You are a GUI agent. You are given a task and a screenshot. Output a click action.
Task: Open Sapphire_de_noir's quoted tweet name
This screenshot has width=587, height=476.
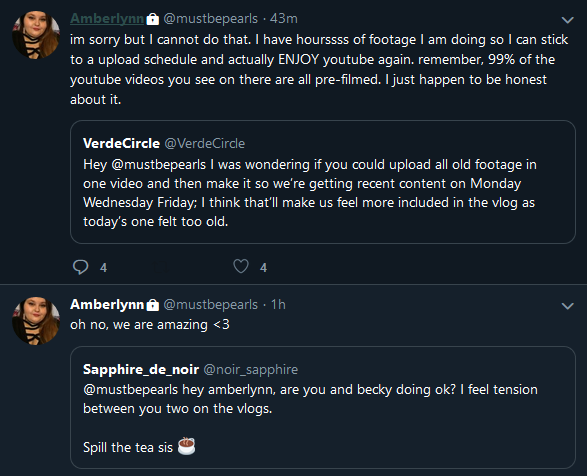click(x=141, y=370)
